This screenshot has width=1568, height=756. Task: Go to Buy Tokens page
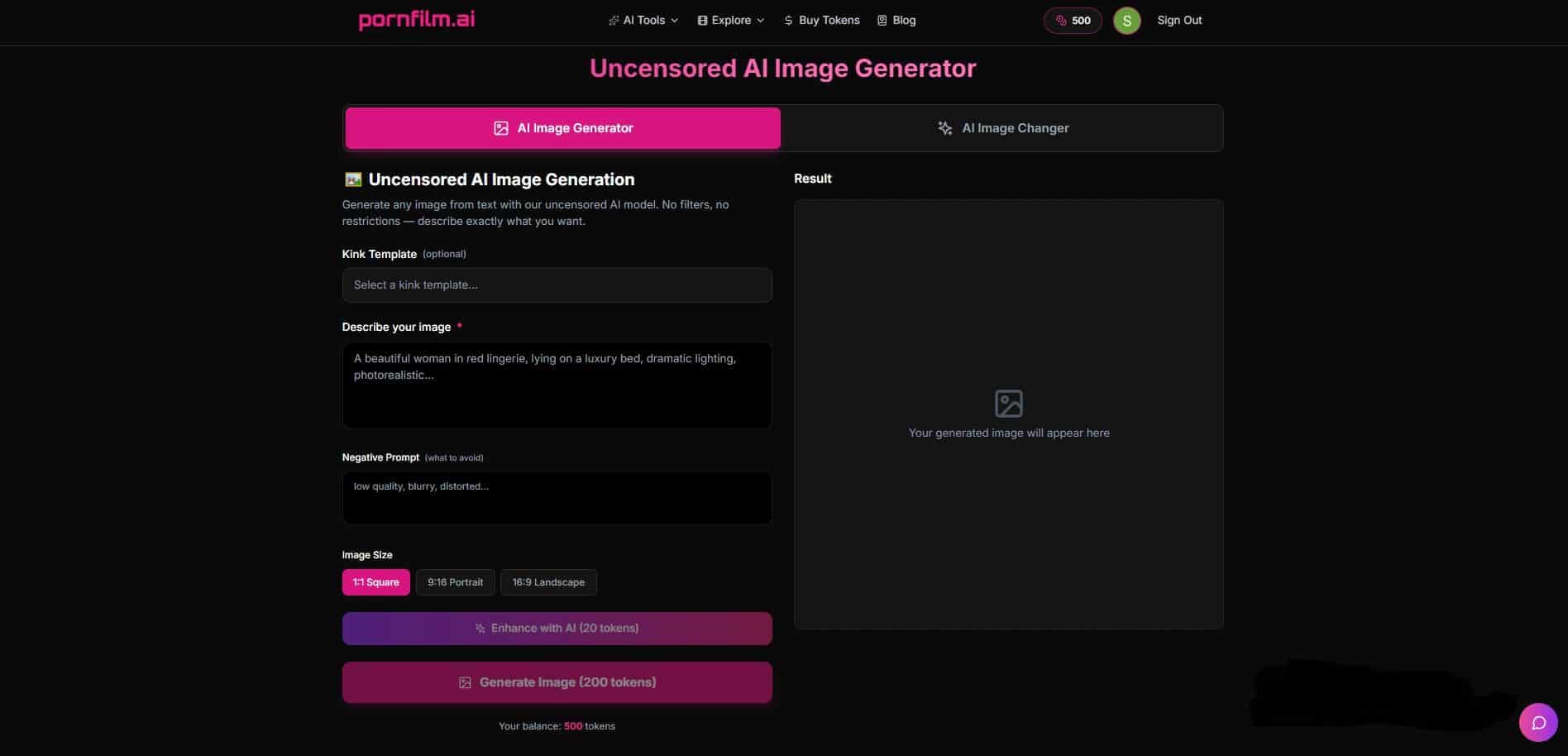coord(821,20)
